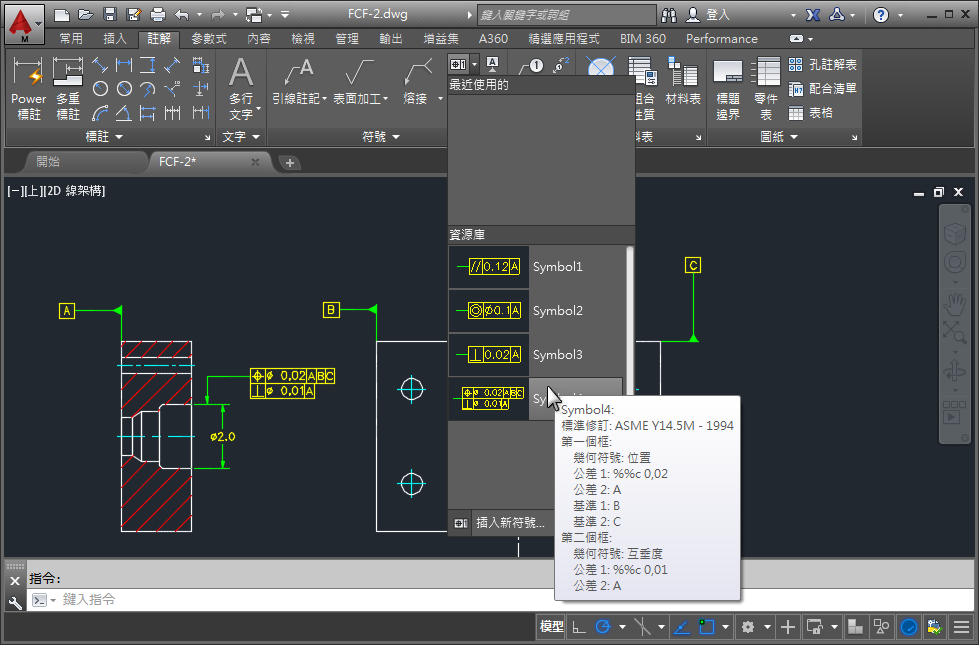Screen dimensions: 979x645
Task: Print the drawing using the plot icon
Action: [x=158, y=14]
